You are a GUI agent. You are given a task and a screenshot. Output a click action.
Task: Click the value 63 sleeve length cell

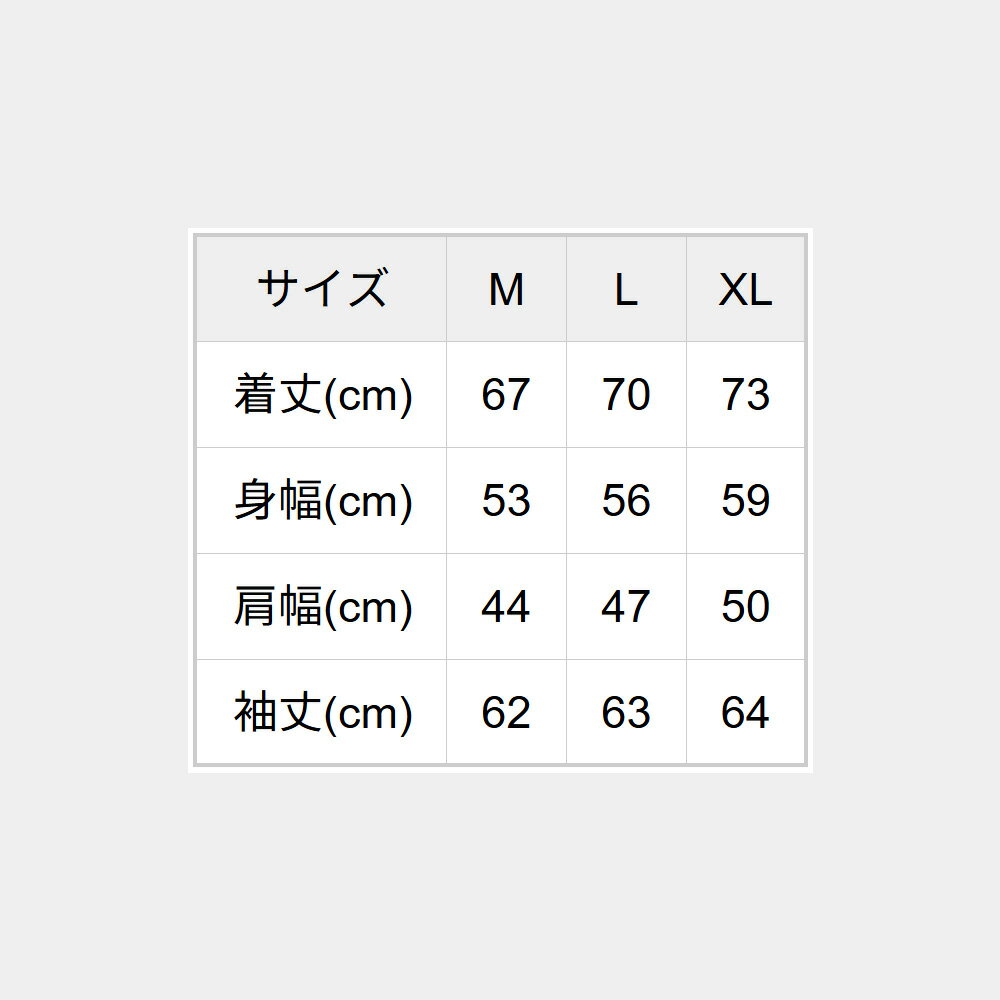point(626,713)
